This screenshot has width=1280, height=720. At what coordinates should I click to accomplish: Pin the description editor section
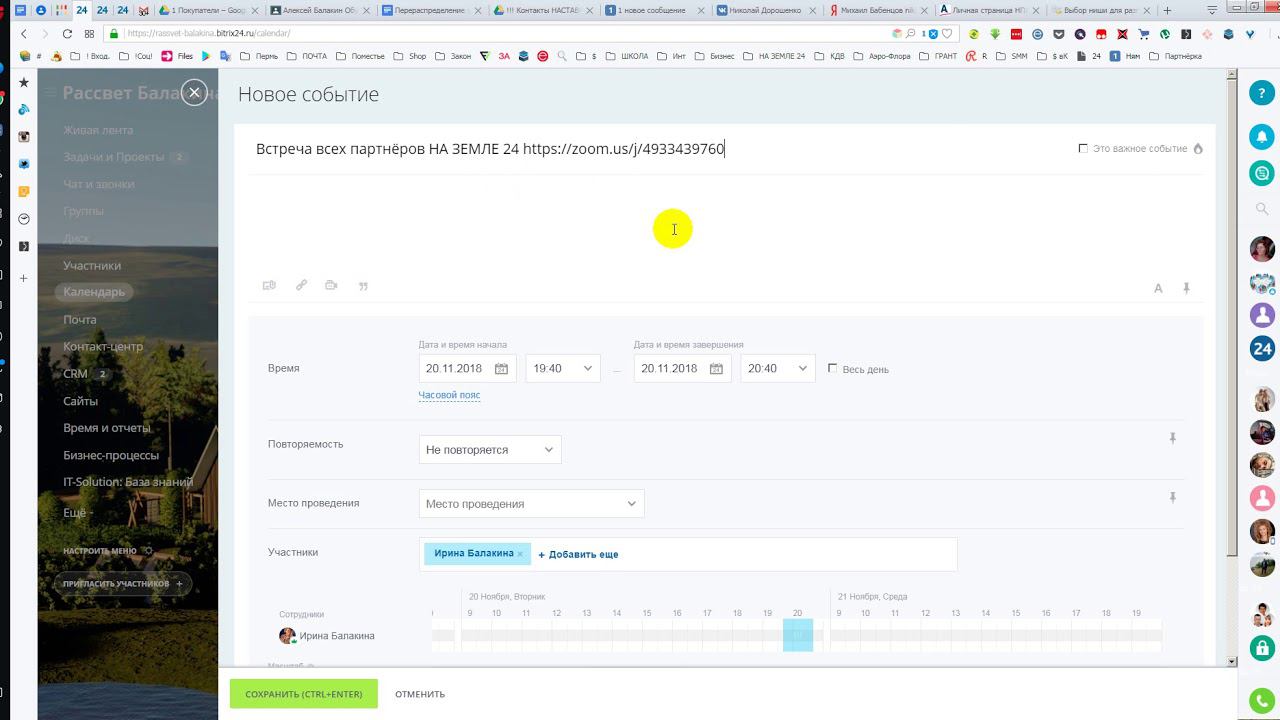pos(1187,288)
